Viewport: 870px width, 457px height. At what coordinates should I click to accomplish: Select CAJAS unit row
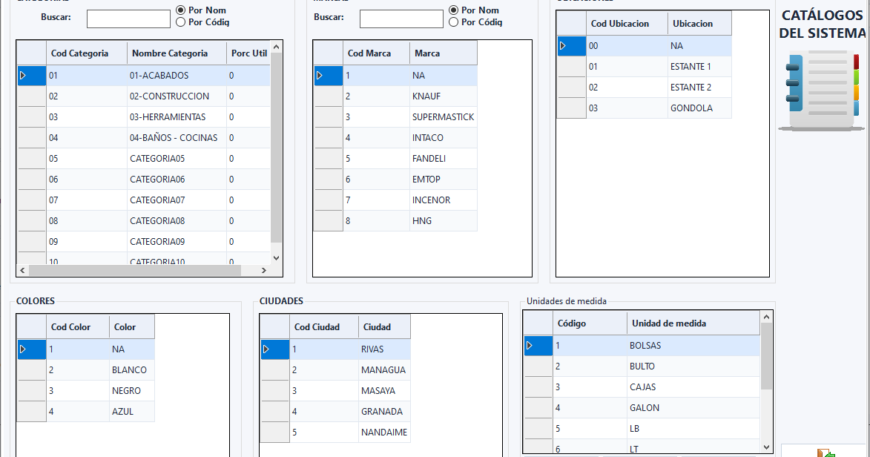642,387
